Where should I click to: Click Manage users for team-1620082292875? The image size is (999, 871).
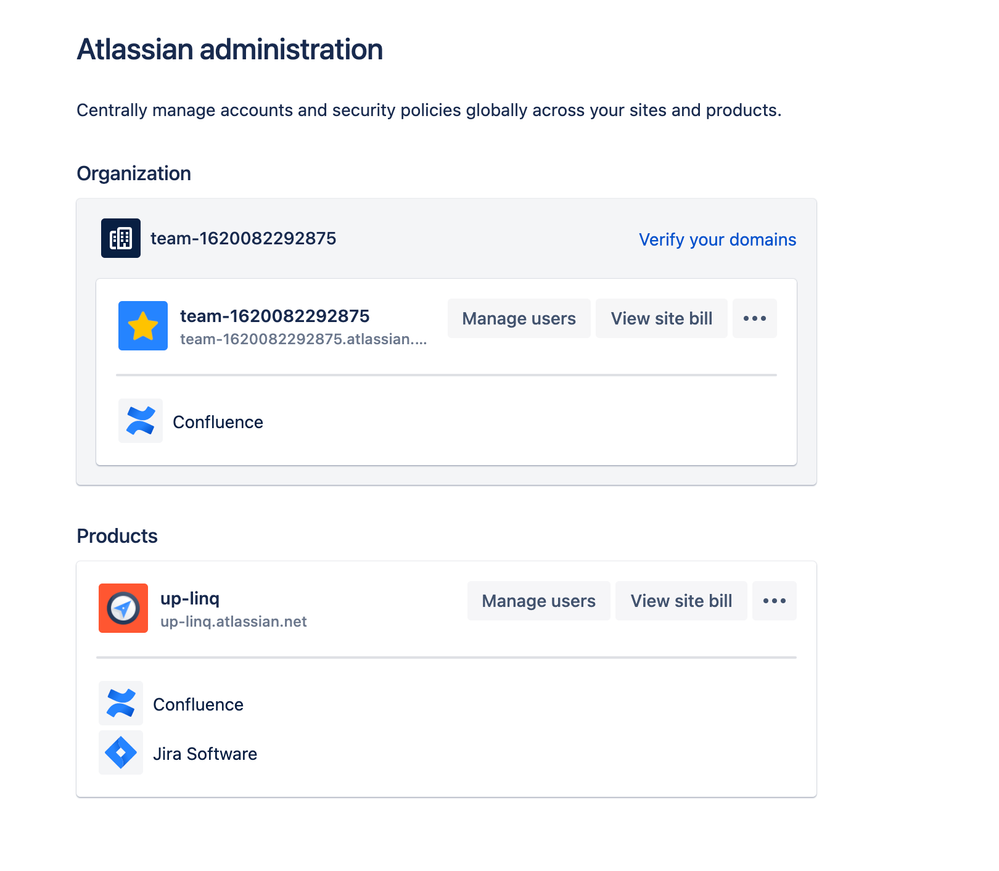pos(519,319)
